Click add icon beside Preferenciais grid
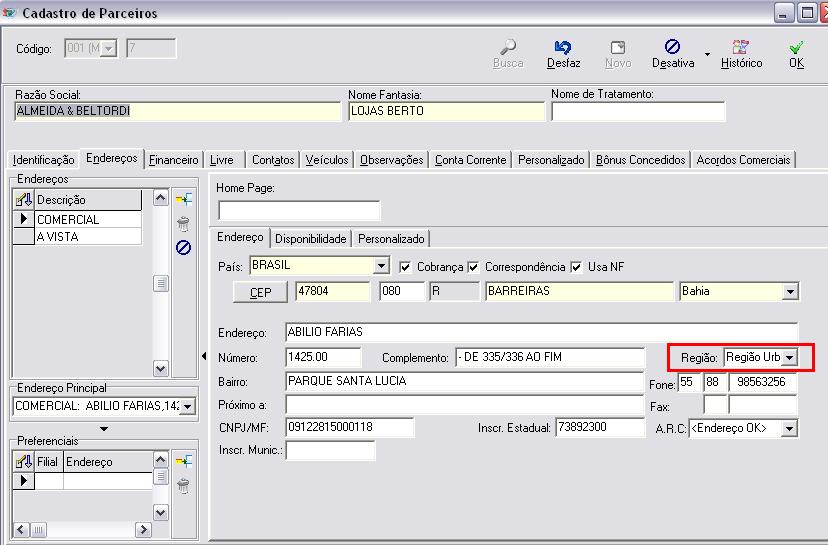The height and width of the screenshot is (545, 828). (183, 461)
